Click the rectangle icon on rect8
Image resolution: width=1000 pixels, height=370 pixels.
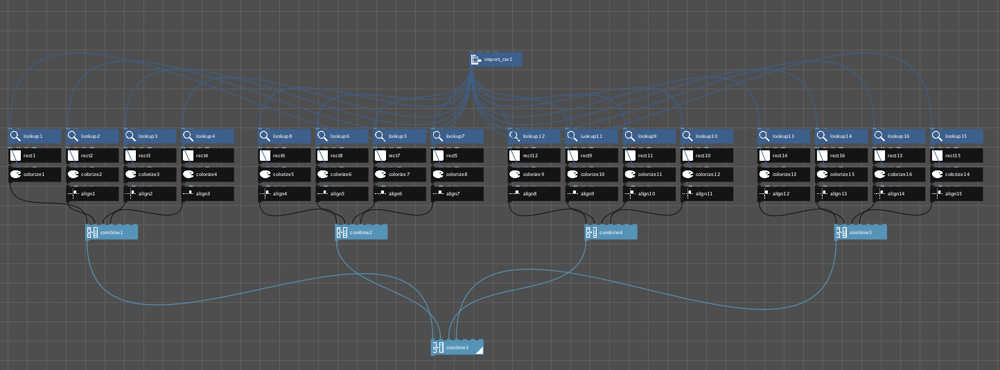tap(323, 156)
